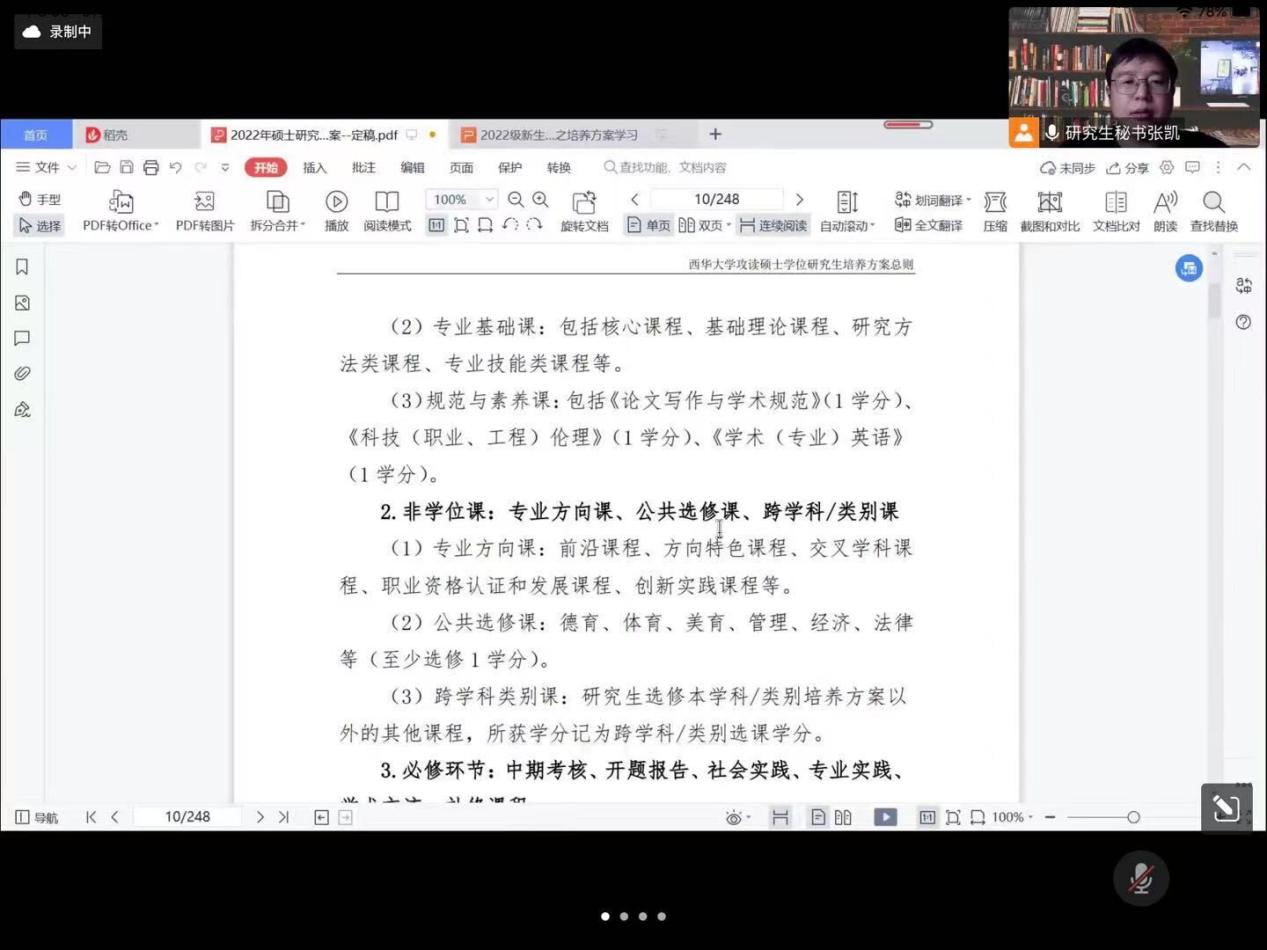
Task: Open the 插入 ribbon tab
Action: coord(314,167)
